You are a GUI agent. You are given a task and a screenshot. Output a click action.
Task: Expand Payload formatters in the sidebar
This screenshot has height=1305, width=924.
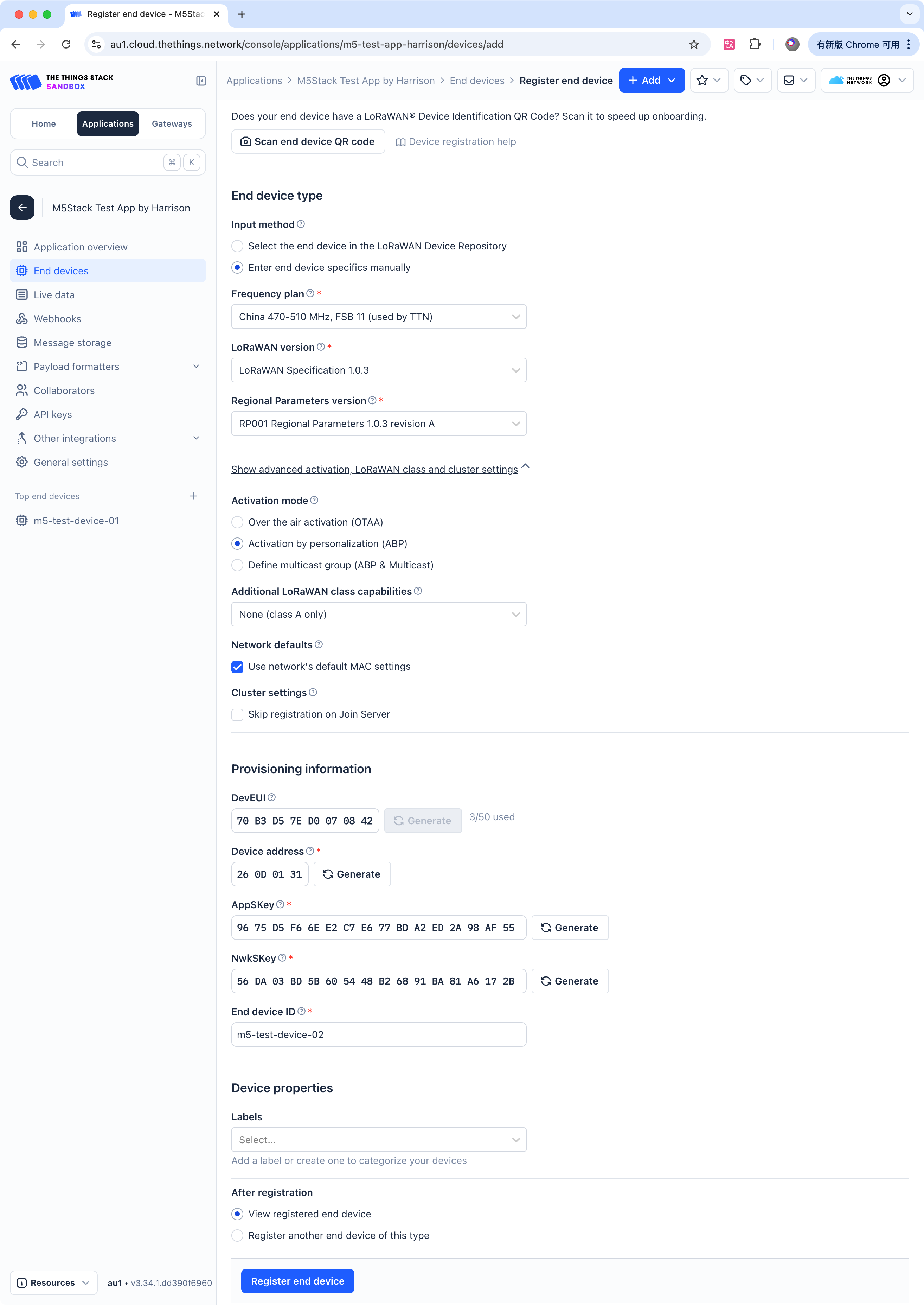[x=108, y=367]
